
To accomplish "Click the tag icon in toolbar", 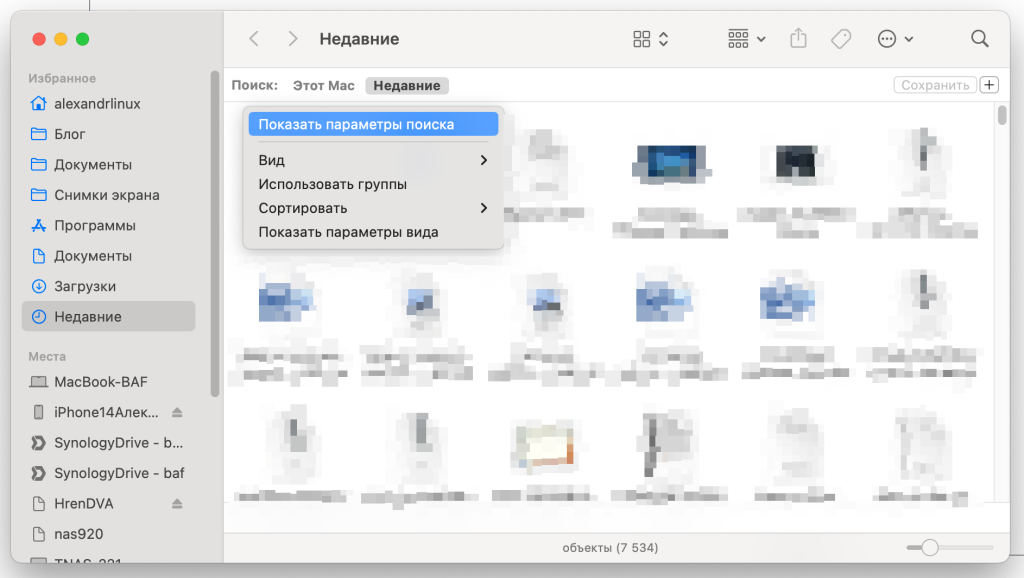I will click(841, 39).
